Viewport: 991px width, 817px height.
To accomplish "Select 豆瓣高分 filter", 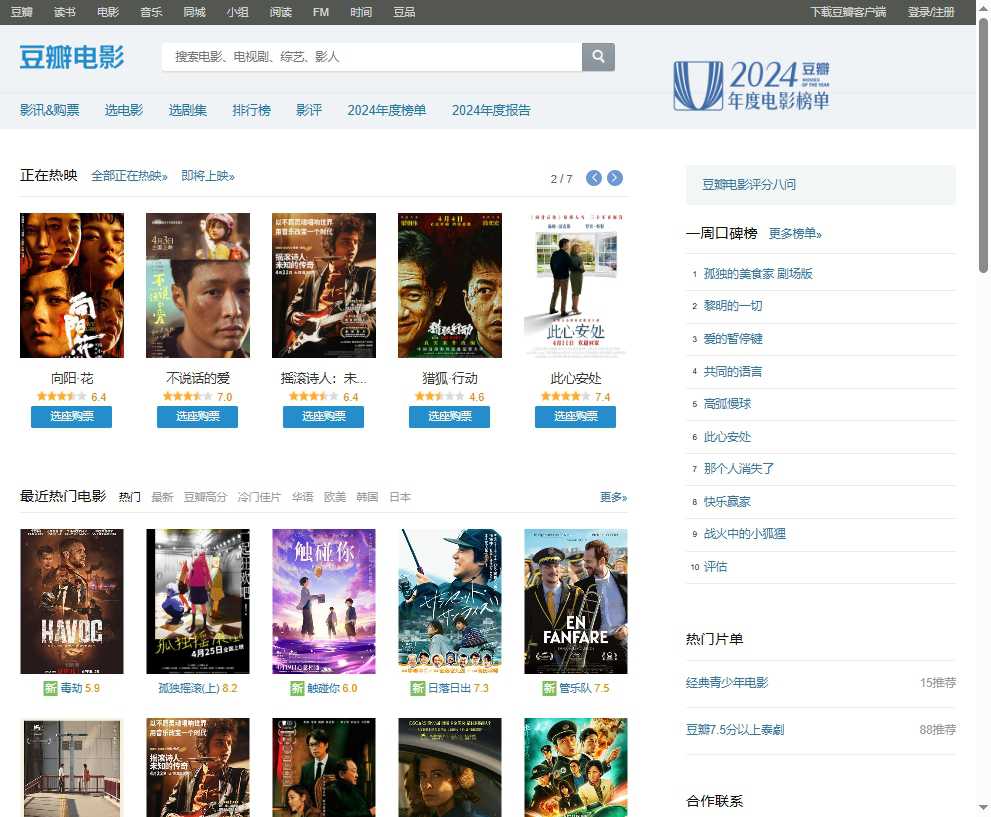I will (205, 497).
